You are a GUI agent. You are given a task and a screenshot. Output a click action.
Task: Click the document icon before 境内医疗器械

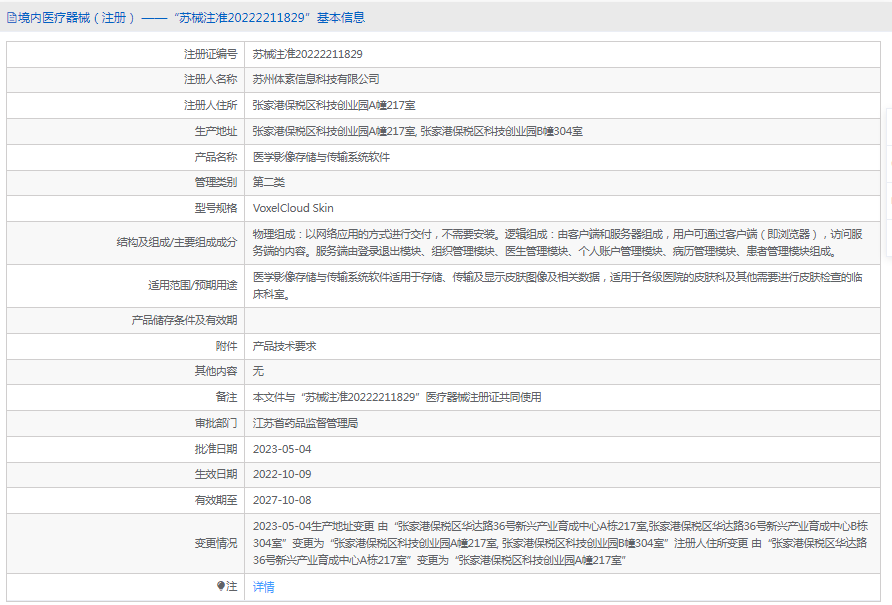click(x=11, y=18)
